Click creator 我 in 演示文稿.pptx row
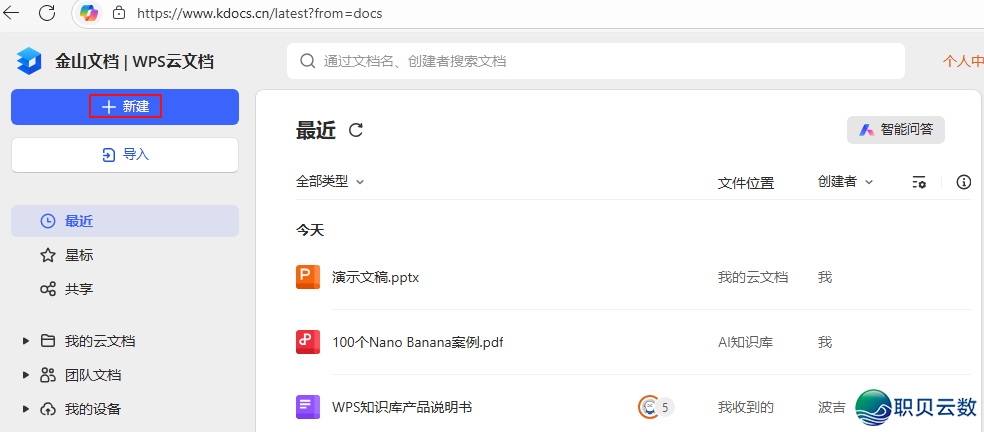 (825, 277)
